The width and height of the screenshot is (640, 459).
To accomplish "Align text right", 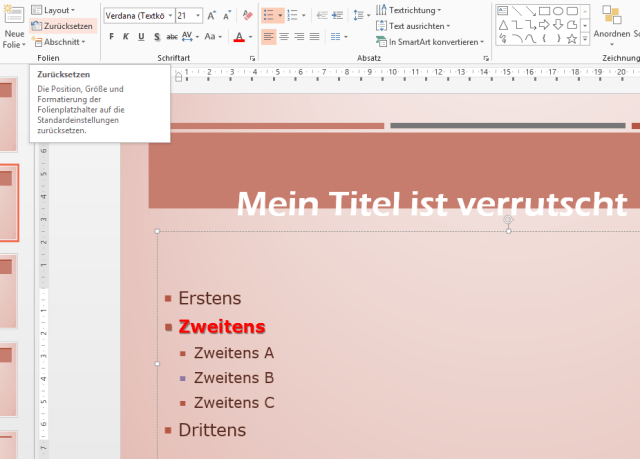I will pyautogui.click(x=299, y=37).
